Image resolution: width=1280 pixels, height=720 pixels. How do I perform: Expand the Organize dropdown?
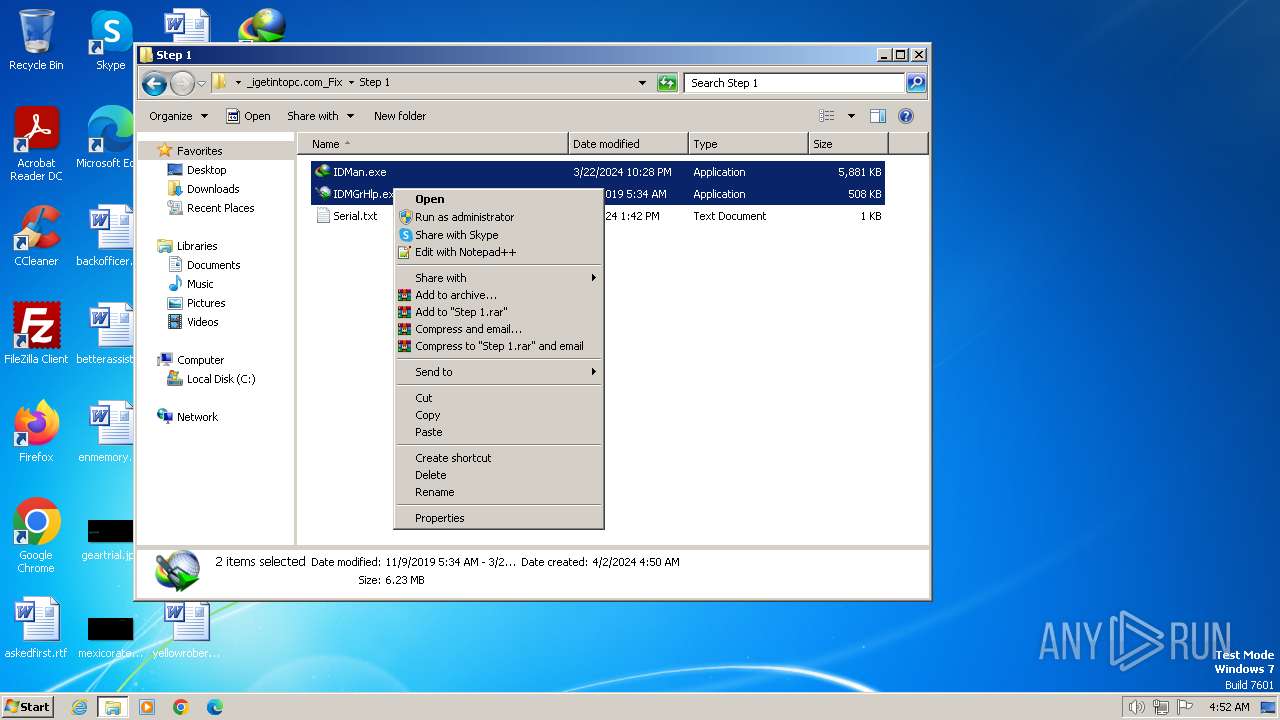coord(179,116)
